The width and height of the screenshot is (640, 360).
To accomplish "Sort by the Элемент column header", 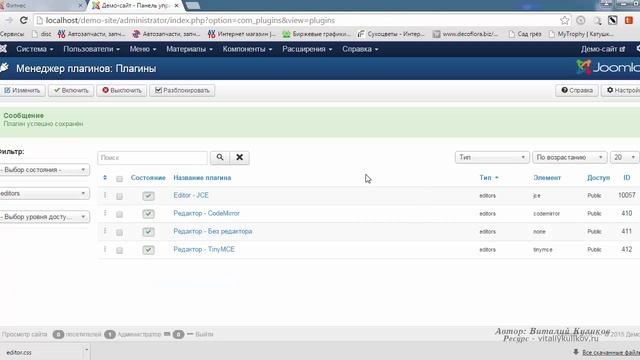I will 547,178.
